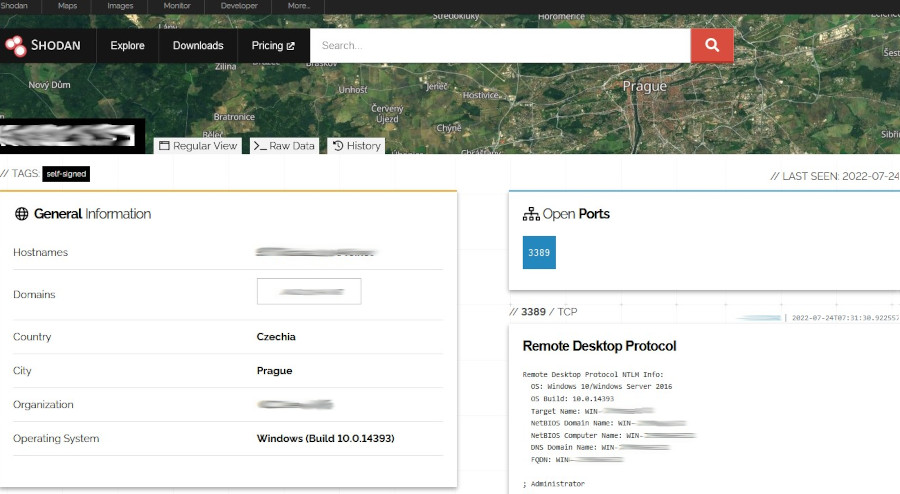Click the LAST SEEN date text
The image size is (900, 494).
[x=835, y=176]
